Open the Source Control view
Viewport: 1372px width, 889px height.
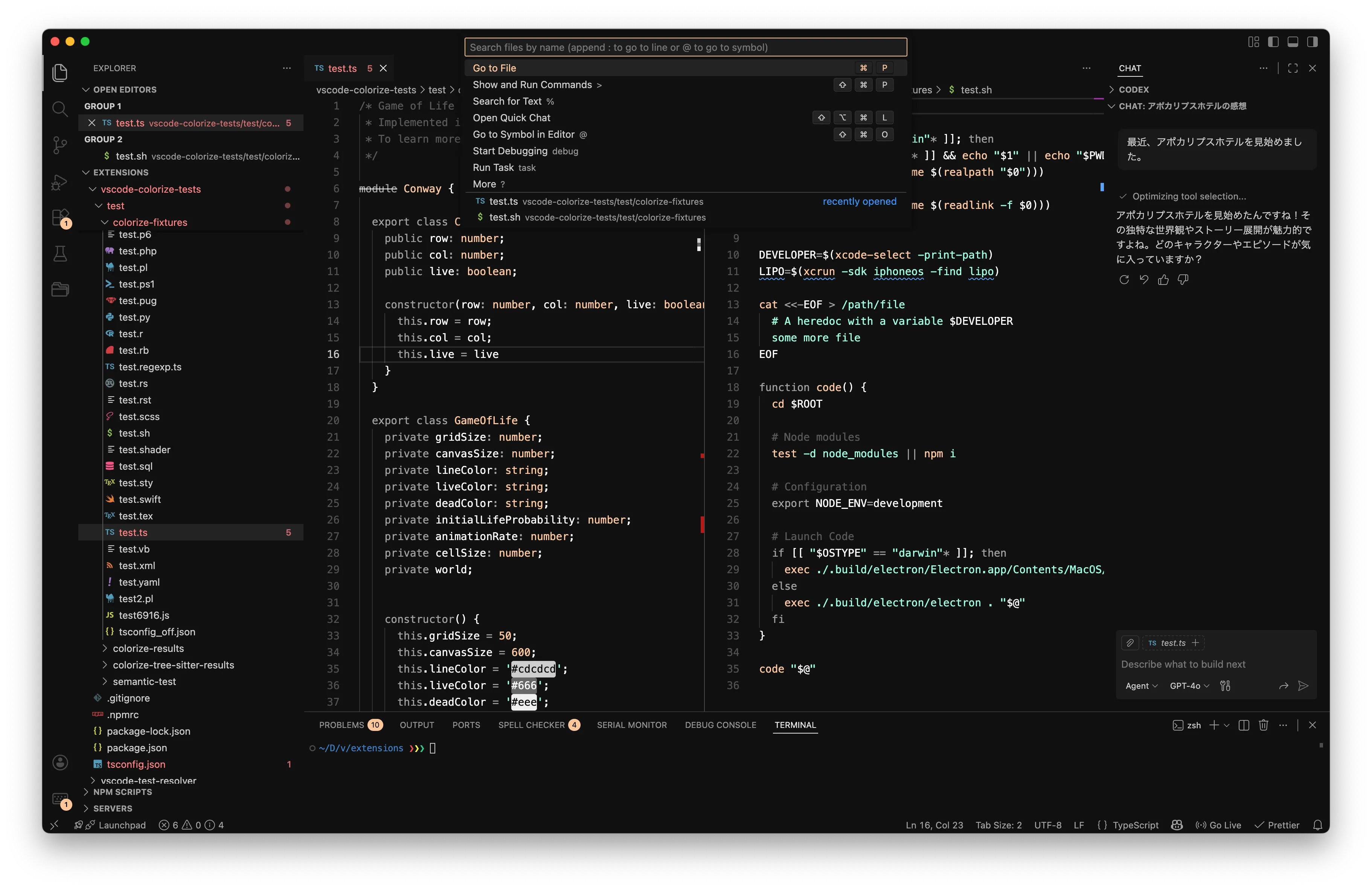(x=60, y=144)
